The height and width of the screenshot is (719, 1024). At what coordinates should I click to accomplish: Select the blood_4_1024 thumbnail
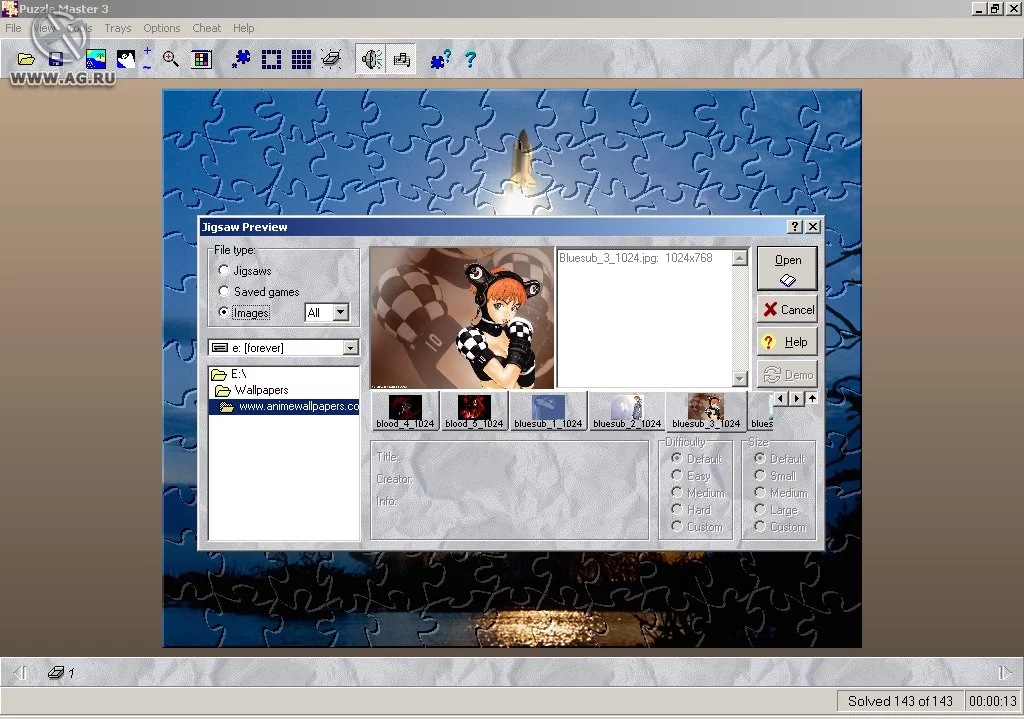pos(405,411)
